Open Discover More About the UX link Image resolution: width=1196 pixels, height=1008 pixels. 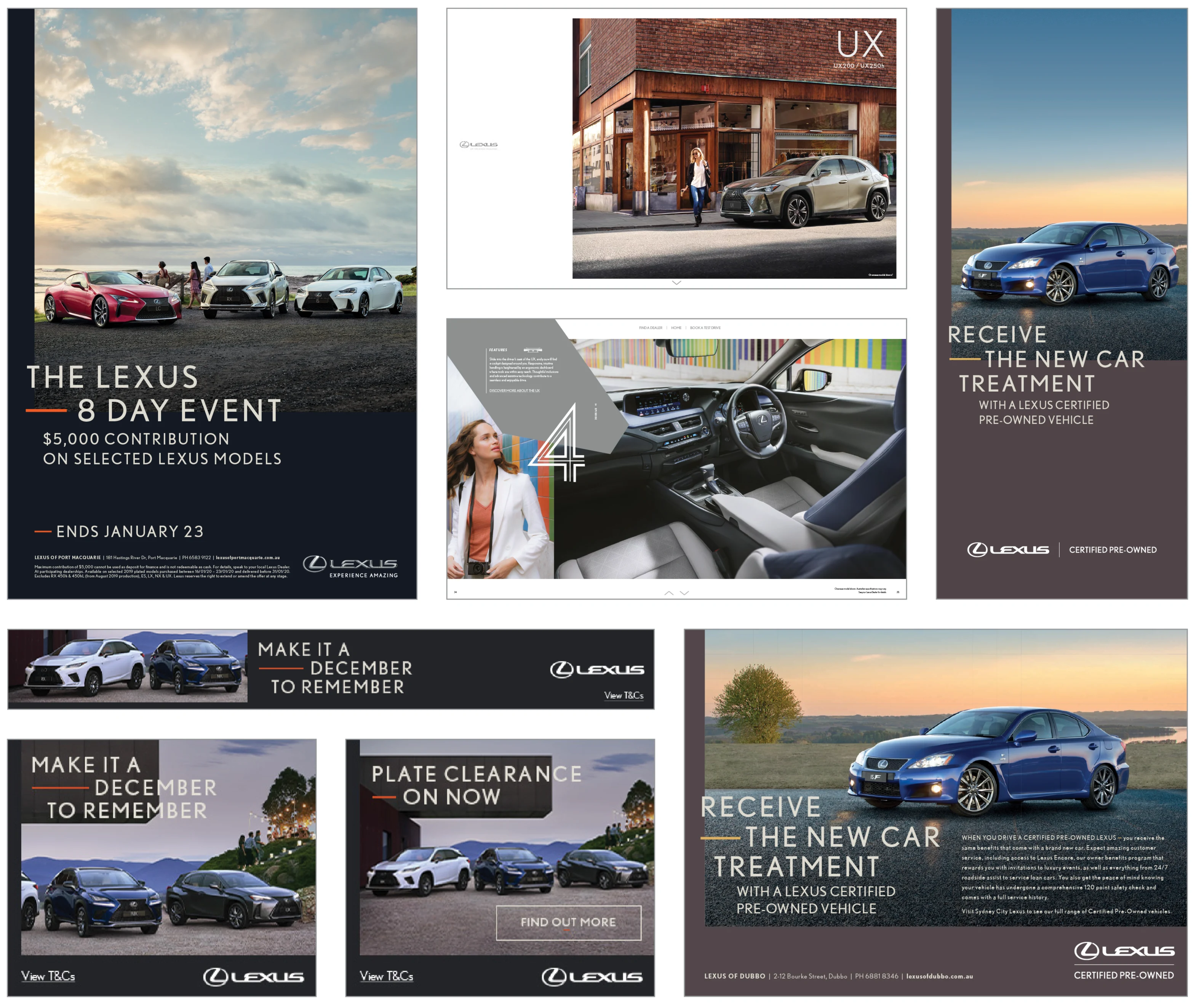point(514,391)
